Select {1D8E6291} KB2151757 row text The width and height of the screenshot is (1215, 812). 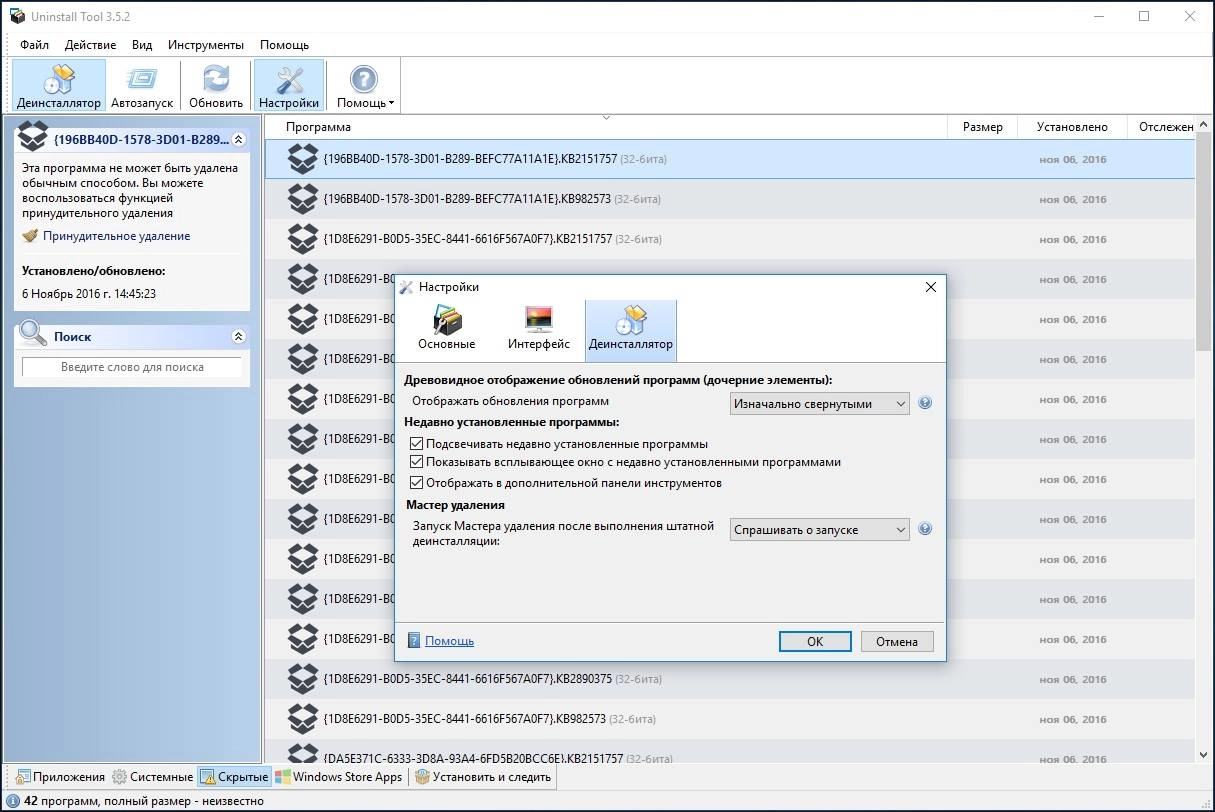467,239
